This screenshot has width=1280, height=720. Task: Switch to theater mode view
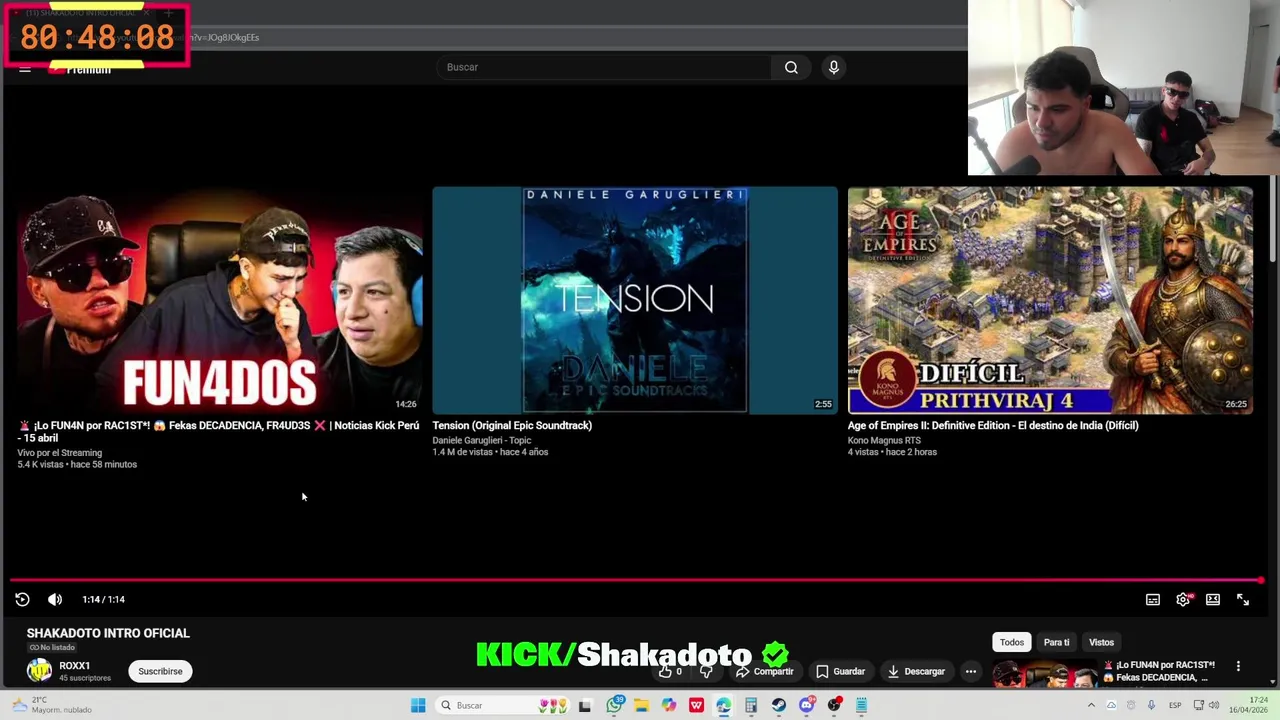point(1213,599)
